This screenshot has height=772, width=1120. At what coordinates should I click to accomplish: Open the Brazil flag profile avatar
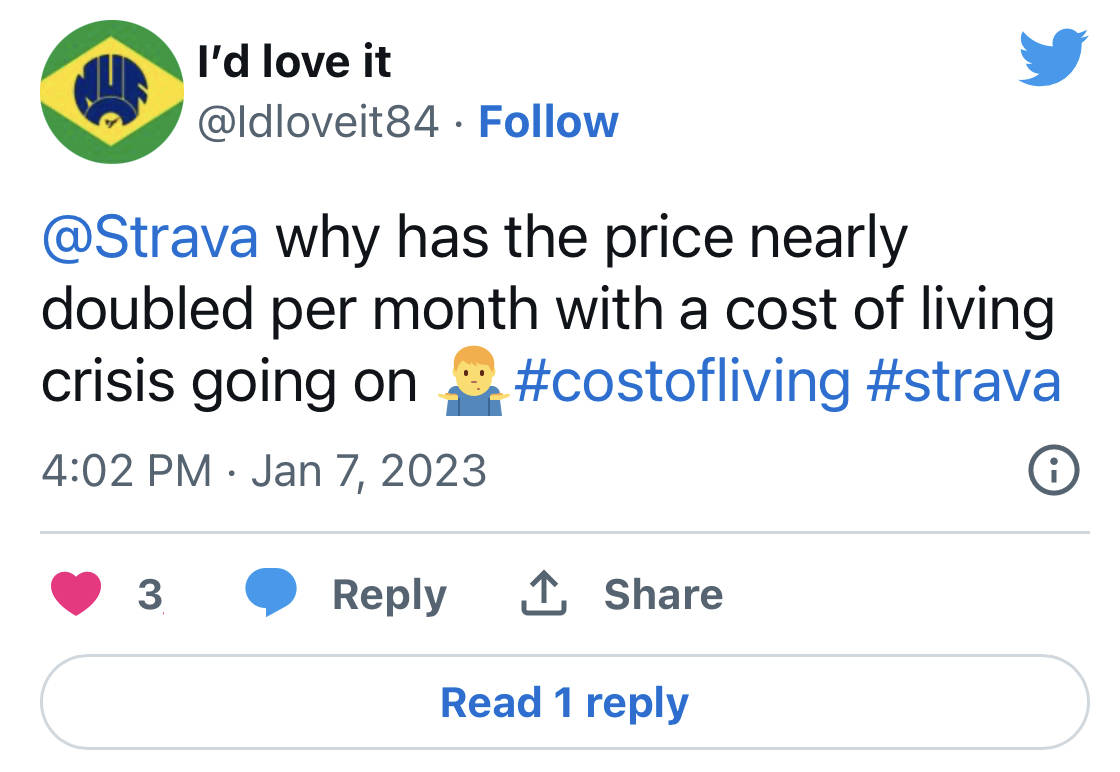coord(111,92)
